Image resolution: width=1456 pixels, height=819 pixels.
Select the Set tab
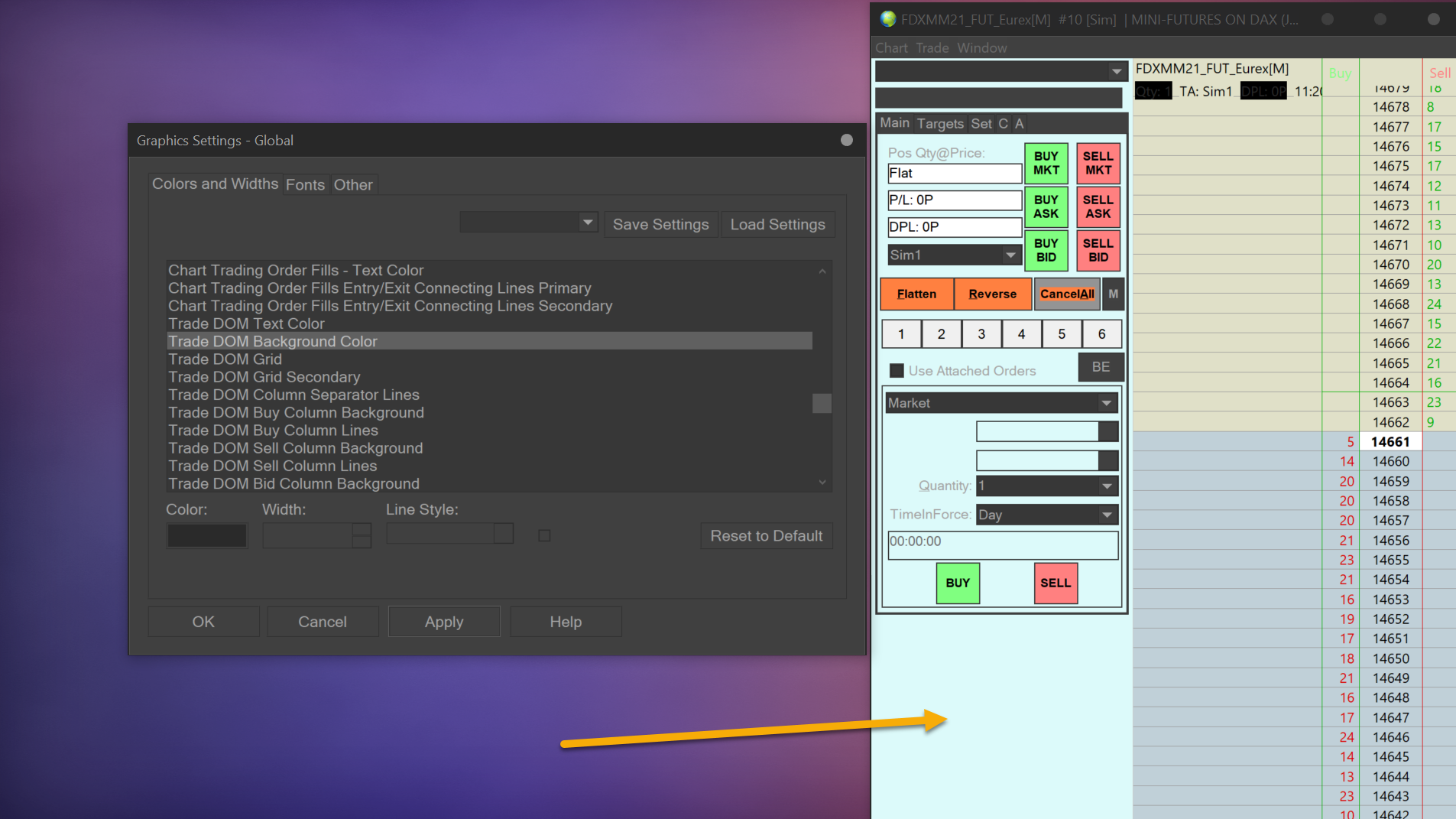(981, 124)
